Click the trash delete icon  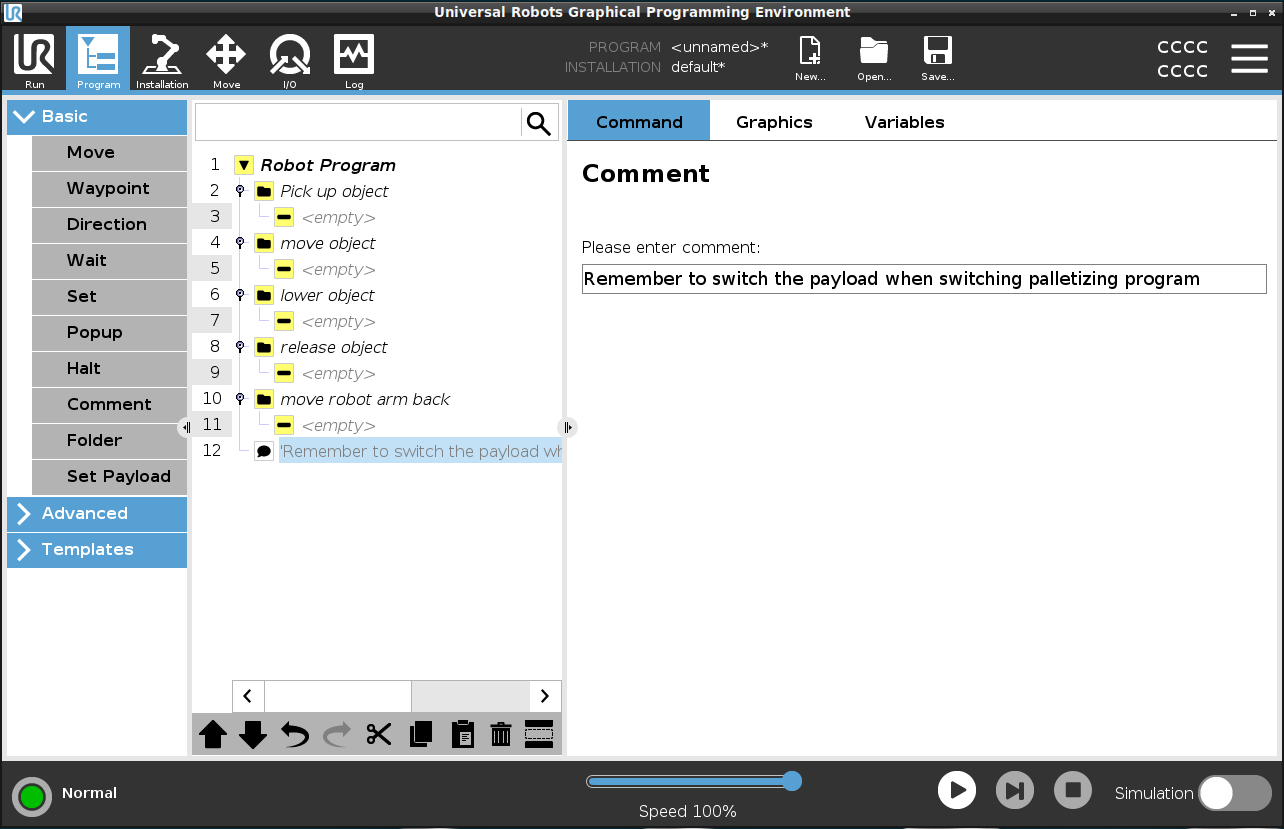tap(501, 735)
